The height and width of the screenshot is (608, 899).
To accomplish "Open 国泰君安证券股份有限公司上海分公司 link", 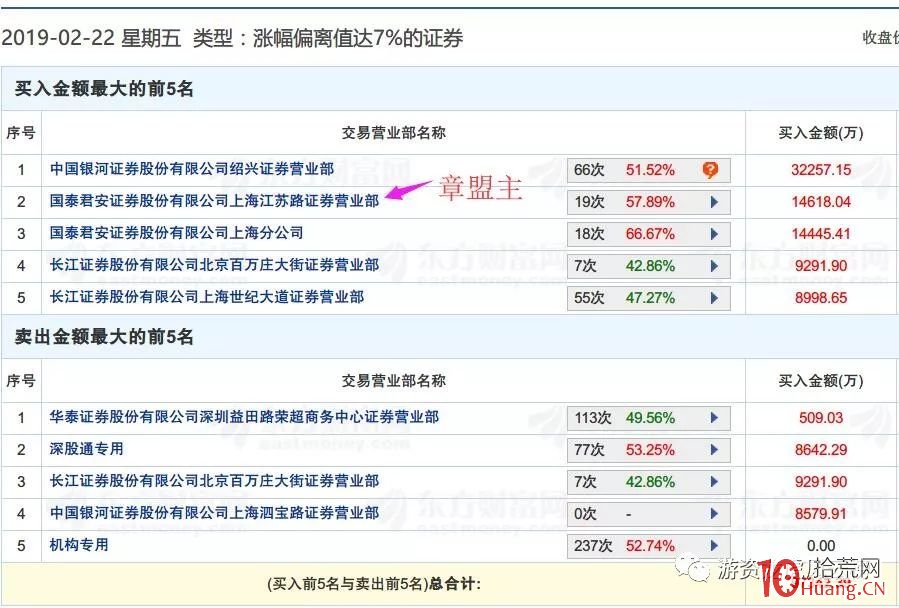I will 177,233.
